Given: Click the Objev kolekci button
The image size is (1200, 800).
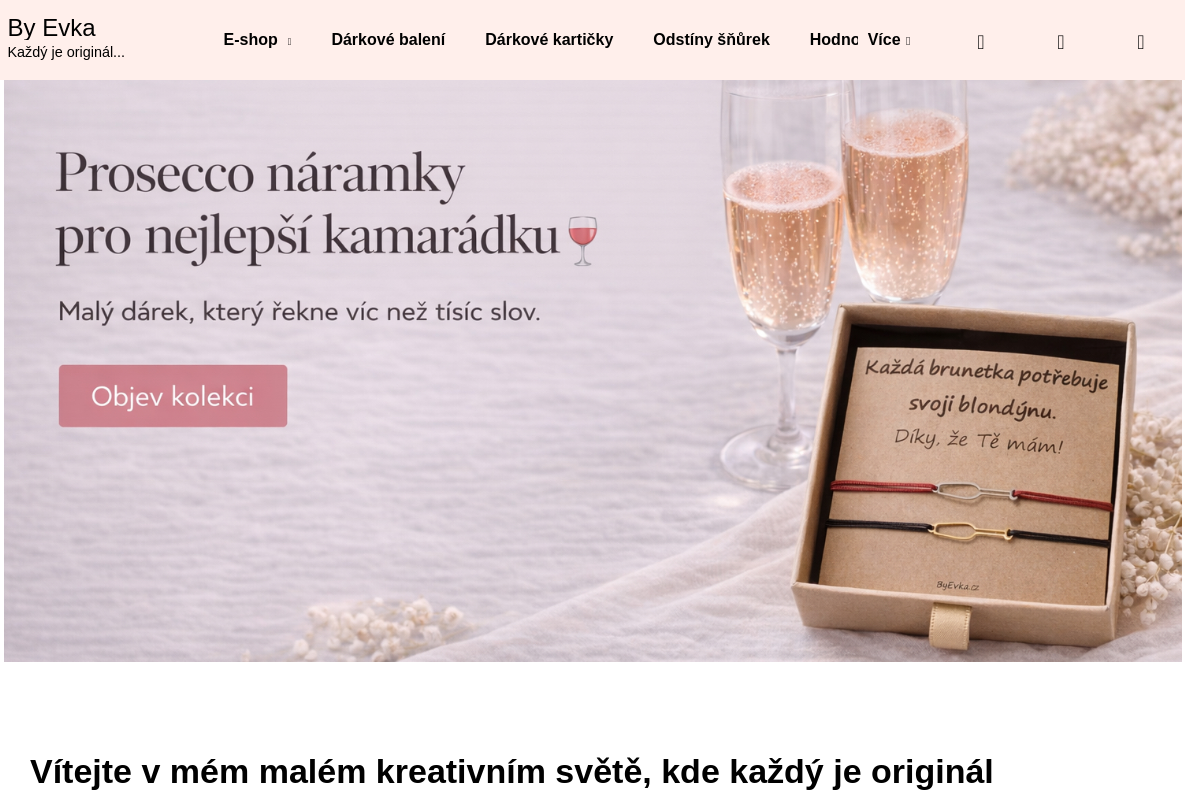Looking at the screenshot, I should [173, 396].
